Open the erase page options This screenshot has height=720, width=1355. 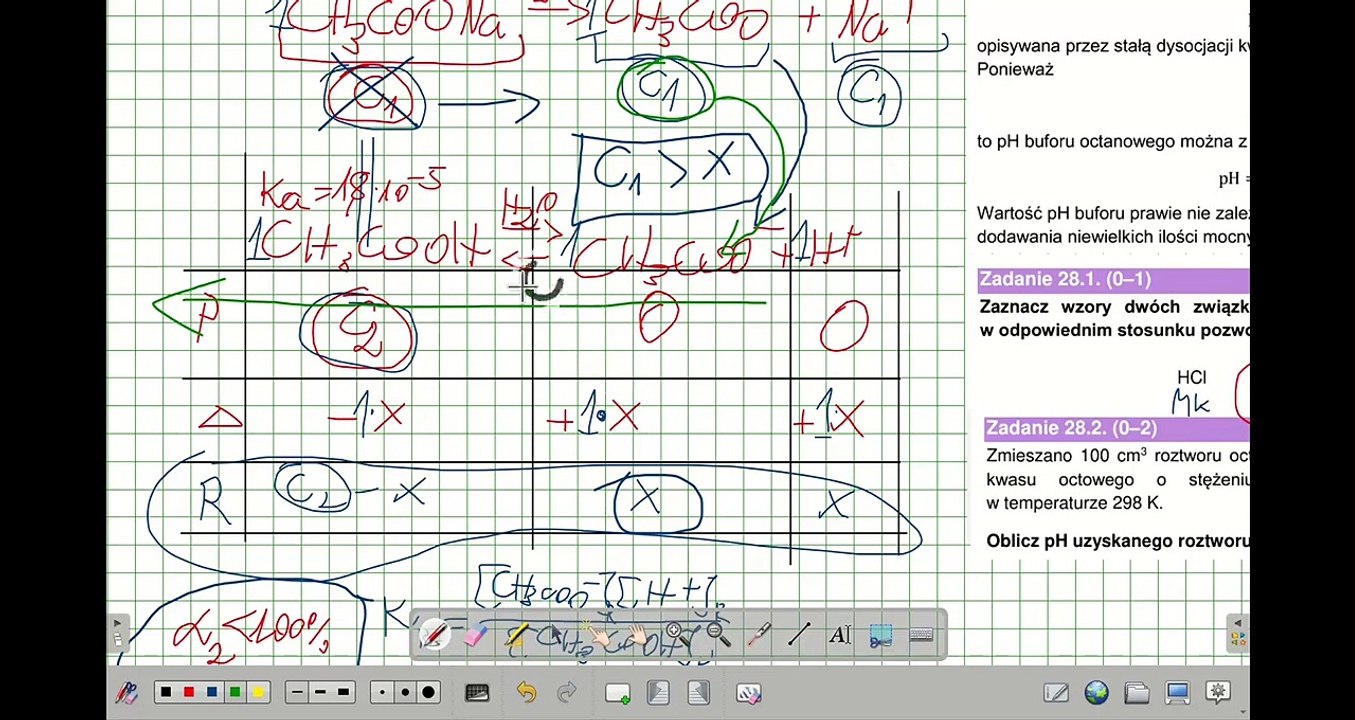click(x=748, y=692)
